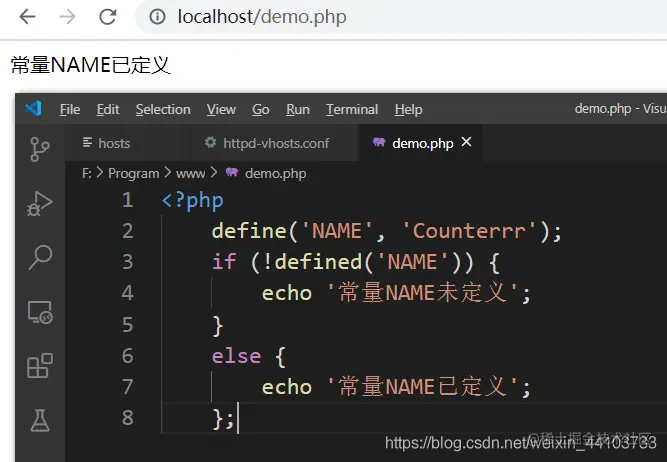Click the 'if' keyword on line 3

(x=224, y=262)
